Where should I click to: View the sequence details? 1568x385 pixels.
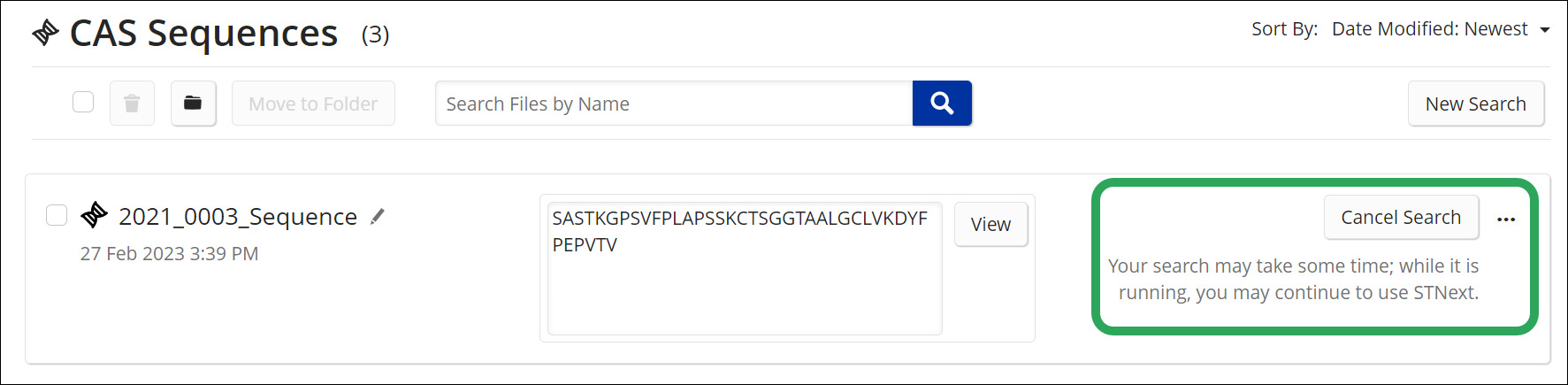coord(991,224)
